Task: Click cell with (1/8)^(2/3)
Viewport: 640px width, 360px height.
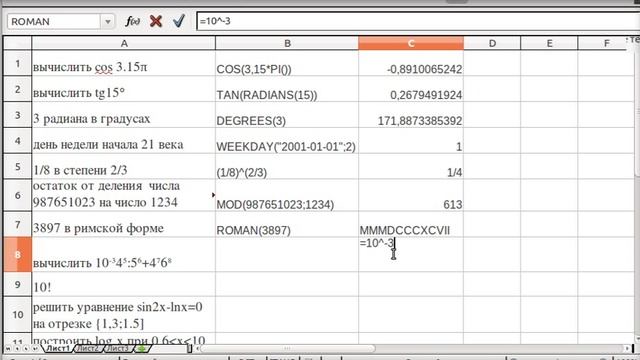Action: (287, 167)
